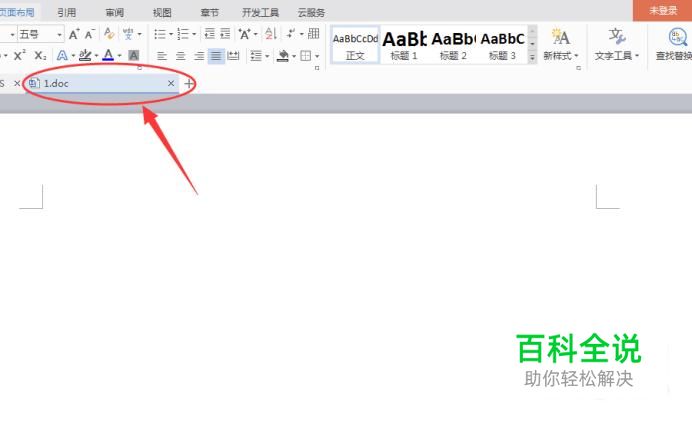Open the 开发工具 ribbon tab

(x=260, y=12)
